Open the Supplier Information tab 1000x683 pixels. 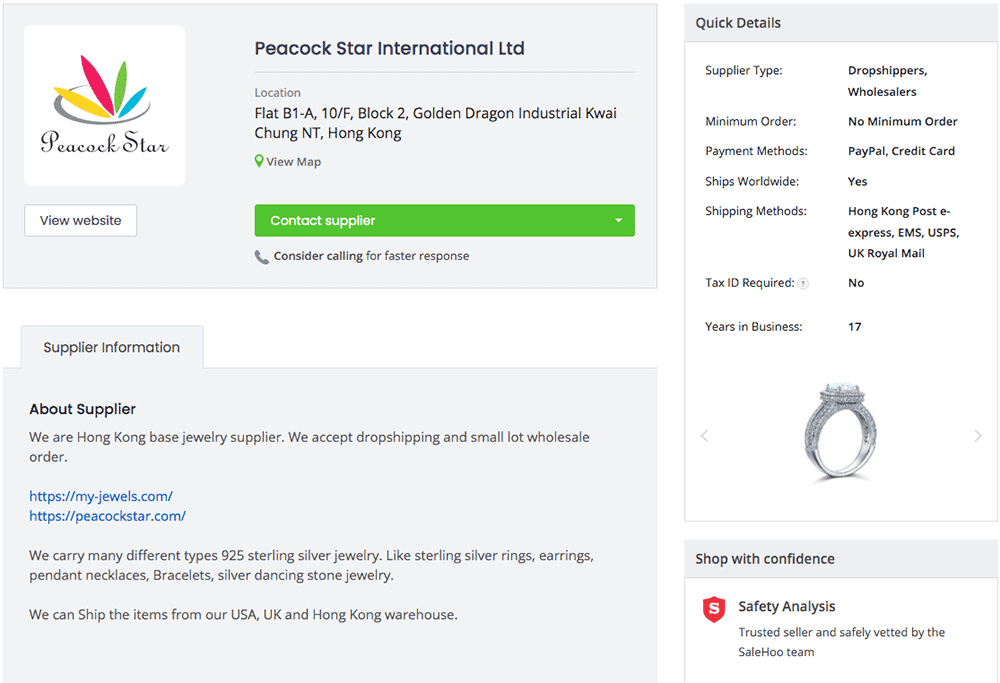click(x=112, y=347)
